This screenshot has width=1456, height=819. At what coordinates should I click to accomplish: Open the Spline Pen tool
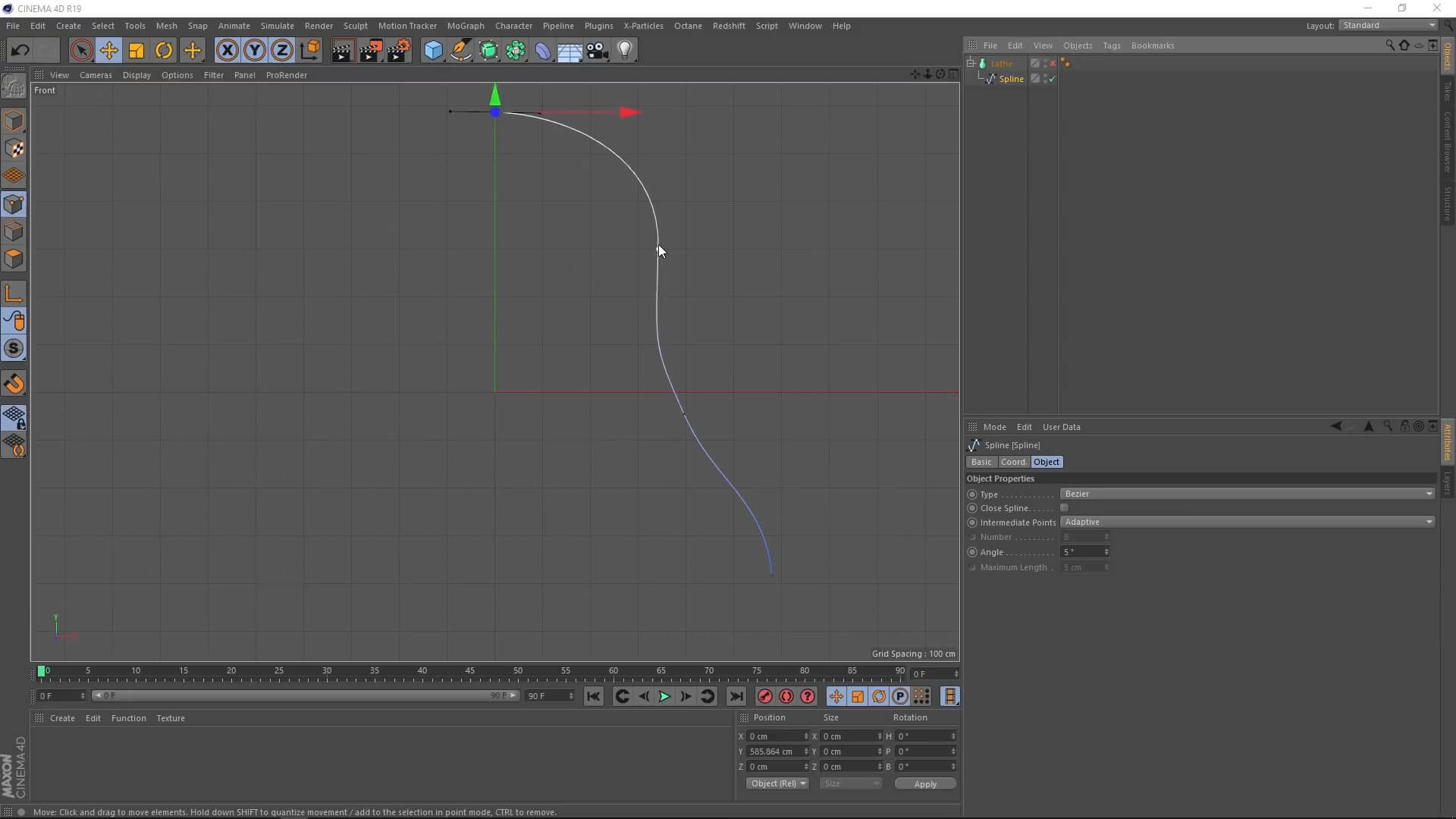461,51
